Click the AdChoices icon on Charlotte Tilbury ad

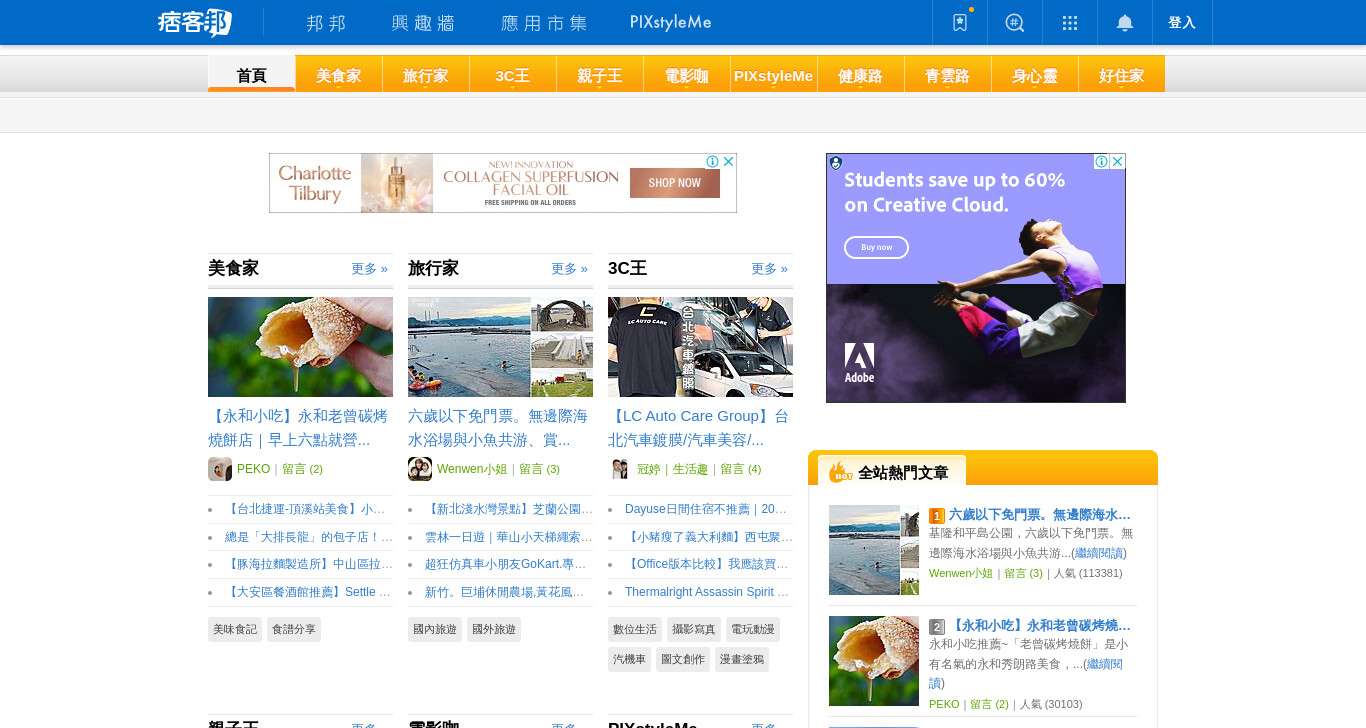(713, 161)
